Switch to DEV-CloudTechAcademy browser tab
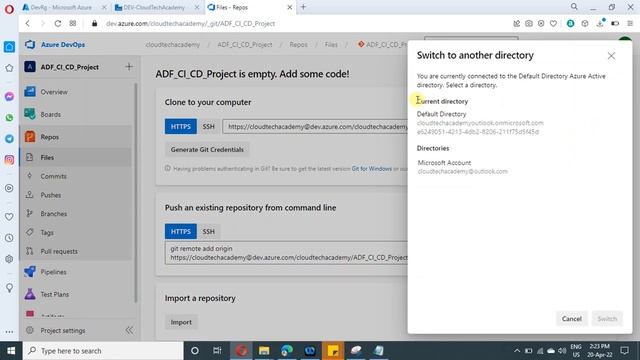The height and width of the screenshot is (360, 640). coord(153,7)
